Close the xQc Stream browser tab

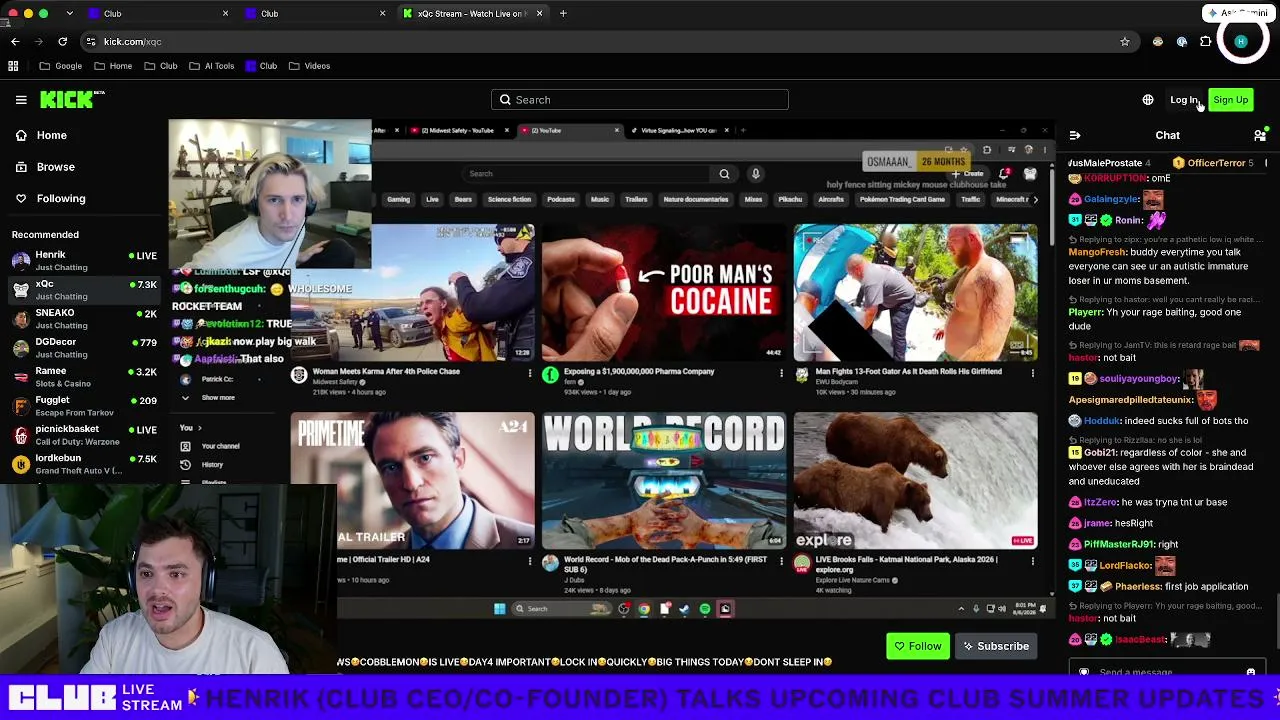[539, 14]
